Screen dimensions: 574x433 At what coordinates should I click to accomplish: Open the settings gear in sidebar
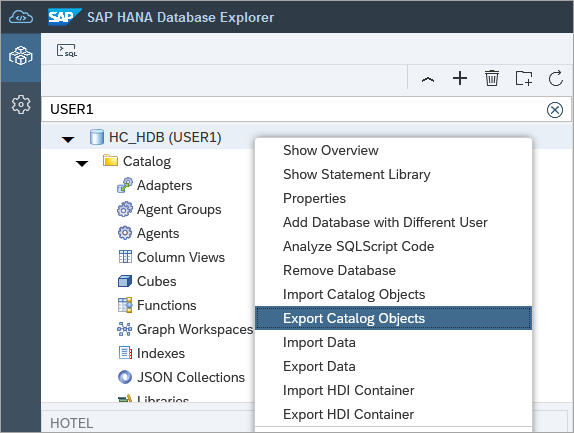(x=21, y=105)
